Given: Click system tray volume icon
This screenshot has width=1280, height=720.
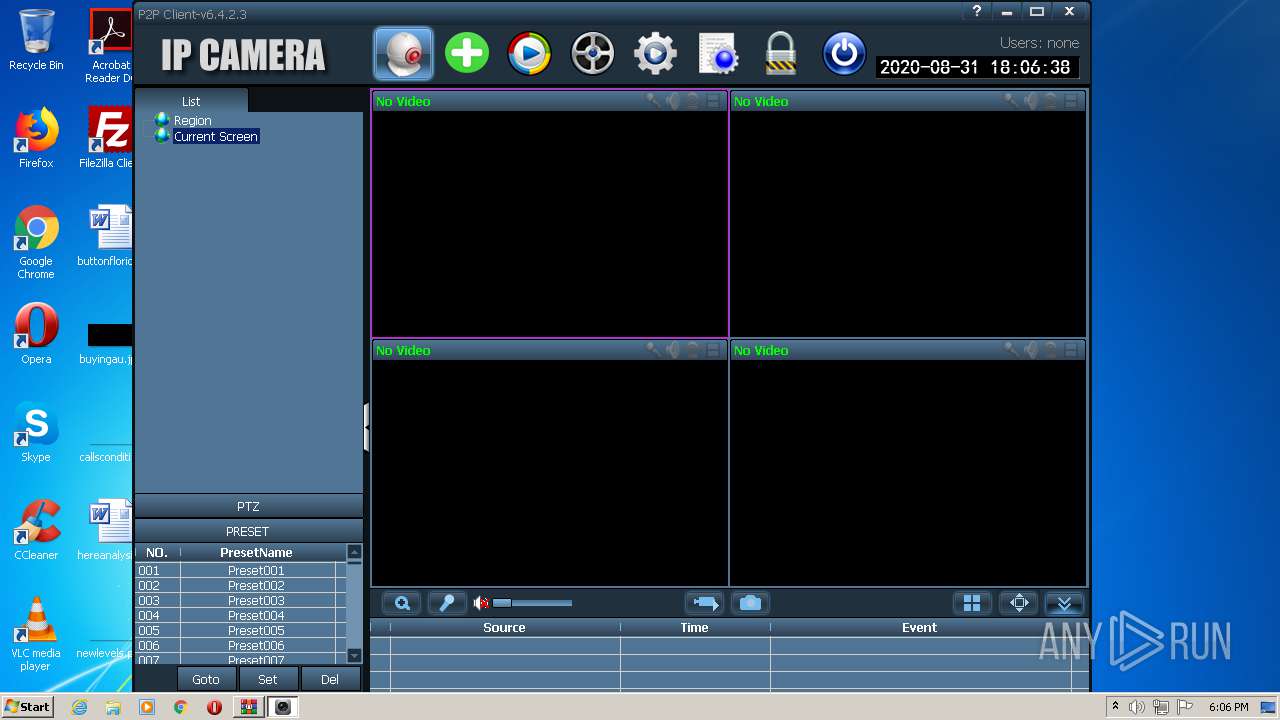Looking at the screenshot, I should point(1137,707).
